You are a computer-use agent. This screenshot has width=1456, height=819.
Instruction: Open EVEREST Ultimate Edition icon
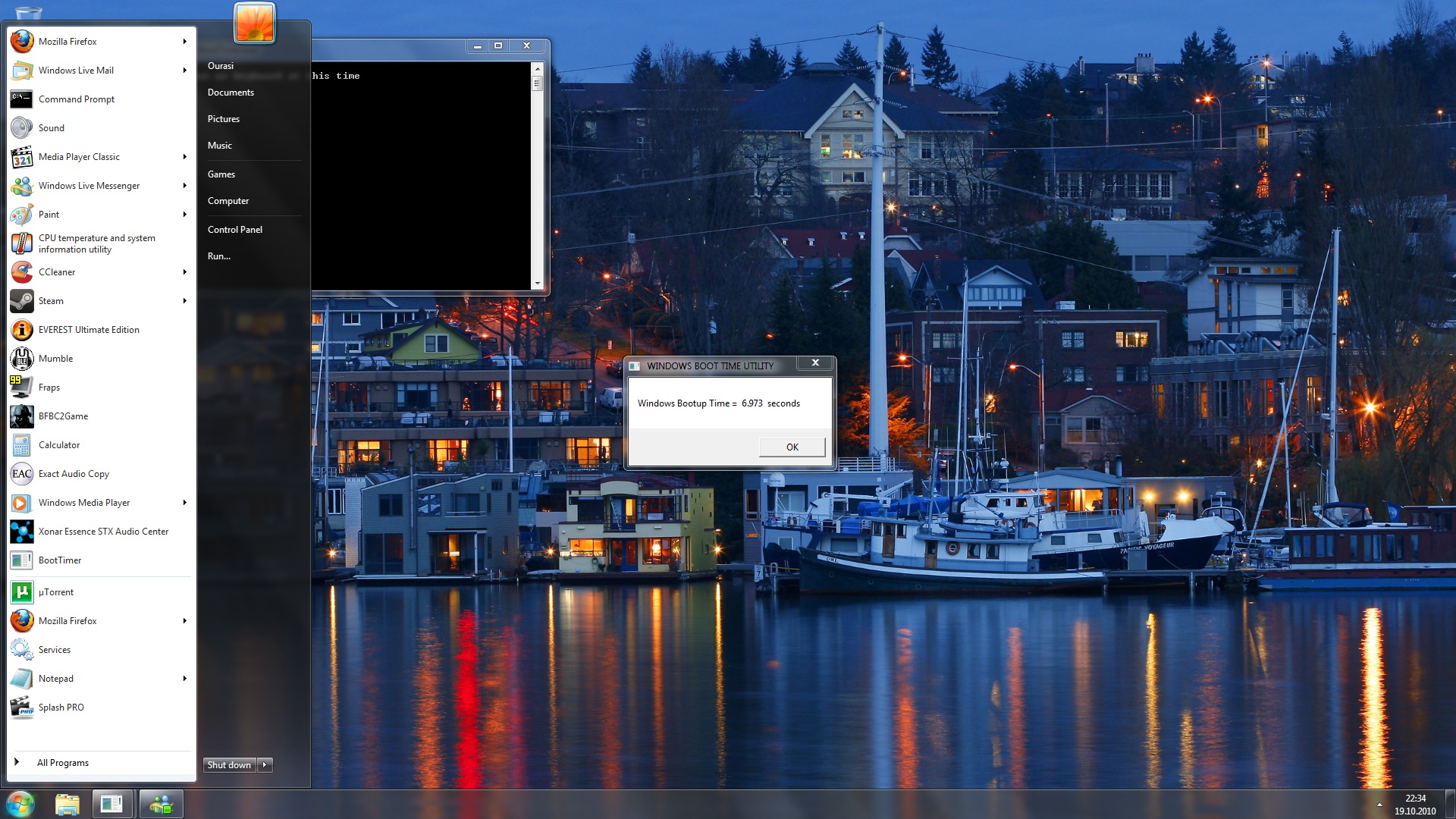(22, 330)
